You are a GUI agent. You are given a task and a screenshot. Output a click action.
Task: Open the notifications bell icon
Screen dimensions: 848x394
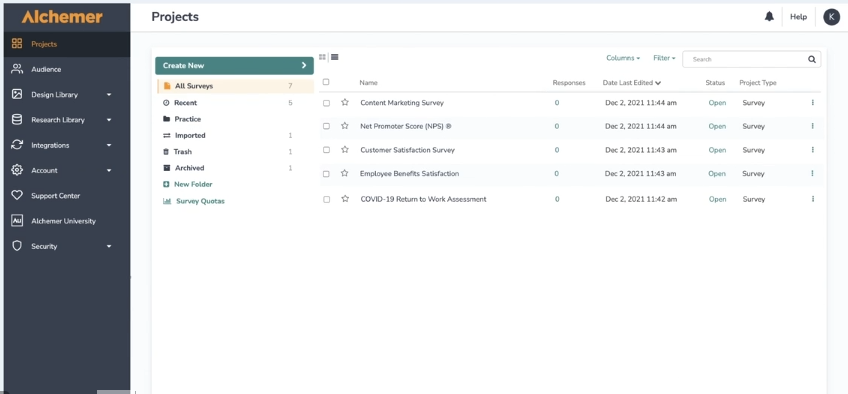click(x=769, y=17)
